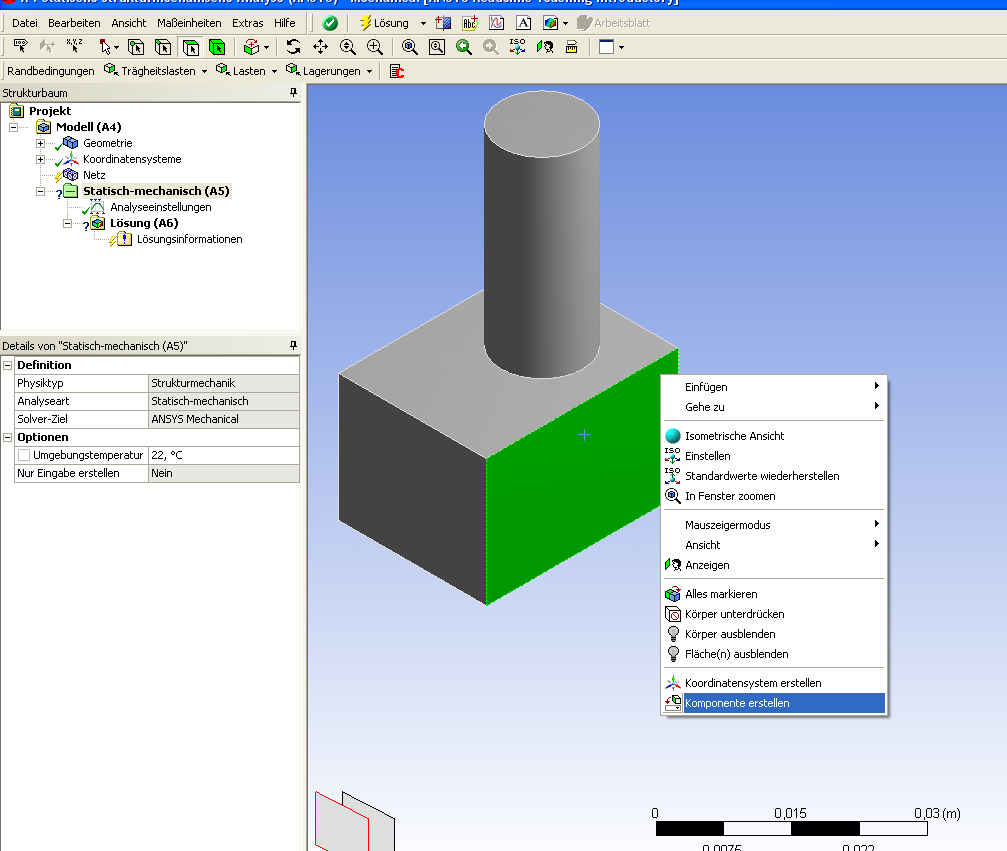Image resolution: width=1007 pixels, height=851 pixels.
Task: Toggle body selection filter
Action: 217,47
